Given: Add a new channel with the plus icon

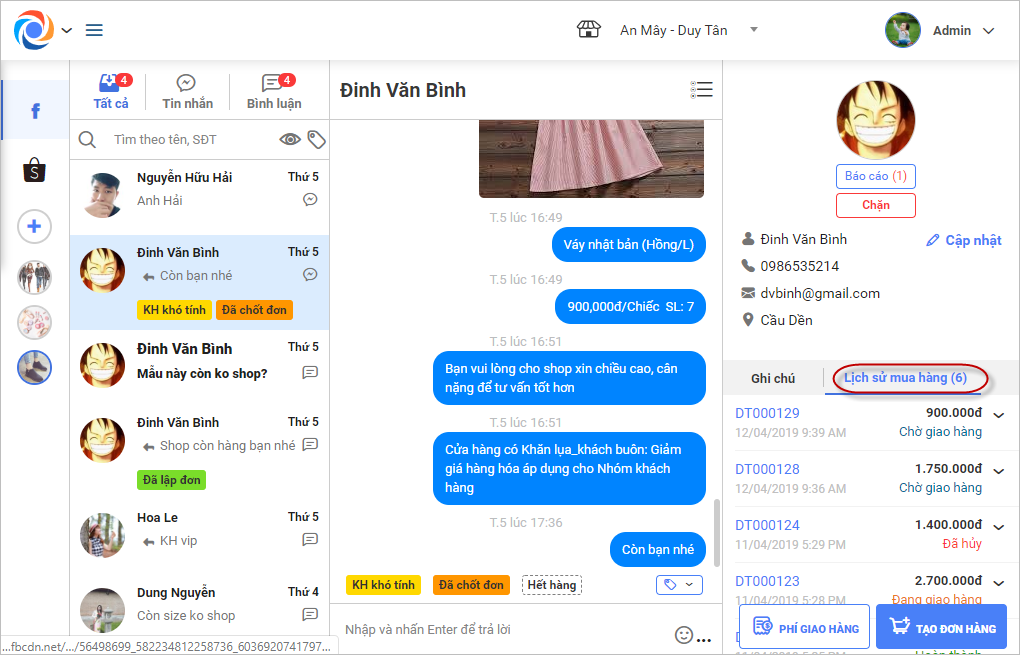Looking at the screenshot, I should [34, 226].
